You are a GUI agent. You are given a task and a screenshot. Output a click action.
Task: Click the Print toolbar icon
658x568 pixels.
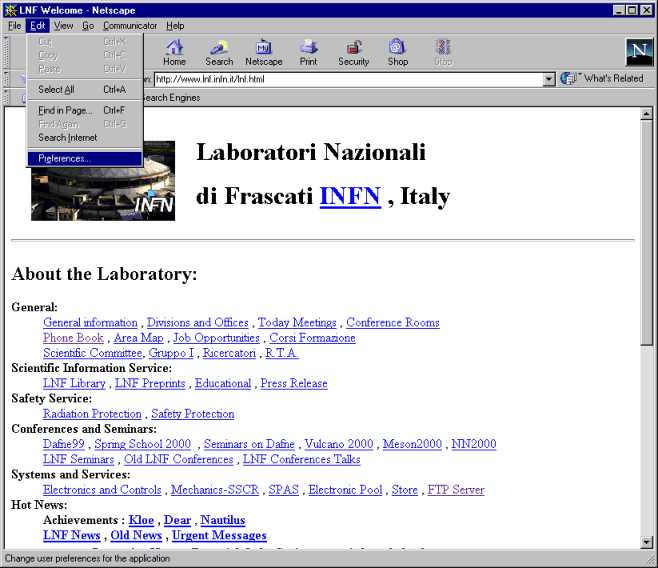point(308,53)
